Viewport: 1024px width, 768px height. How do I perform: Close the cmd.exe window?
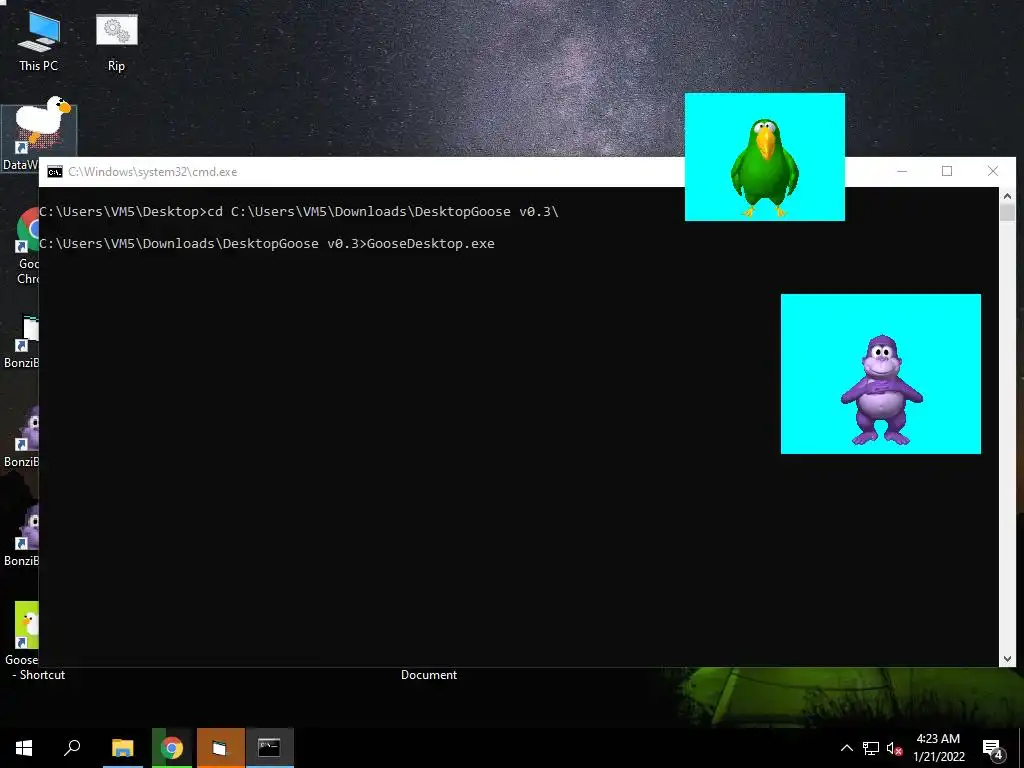click(993, 171)
